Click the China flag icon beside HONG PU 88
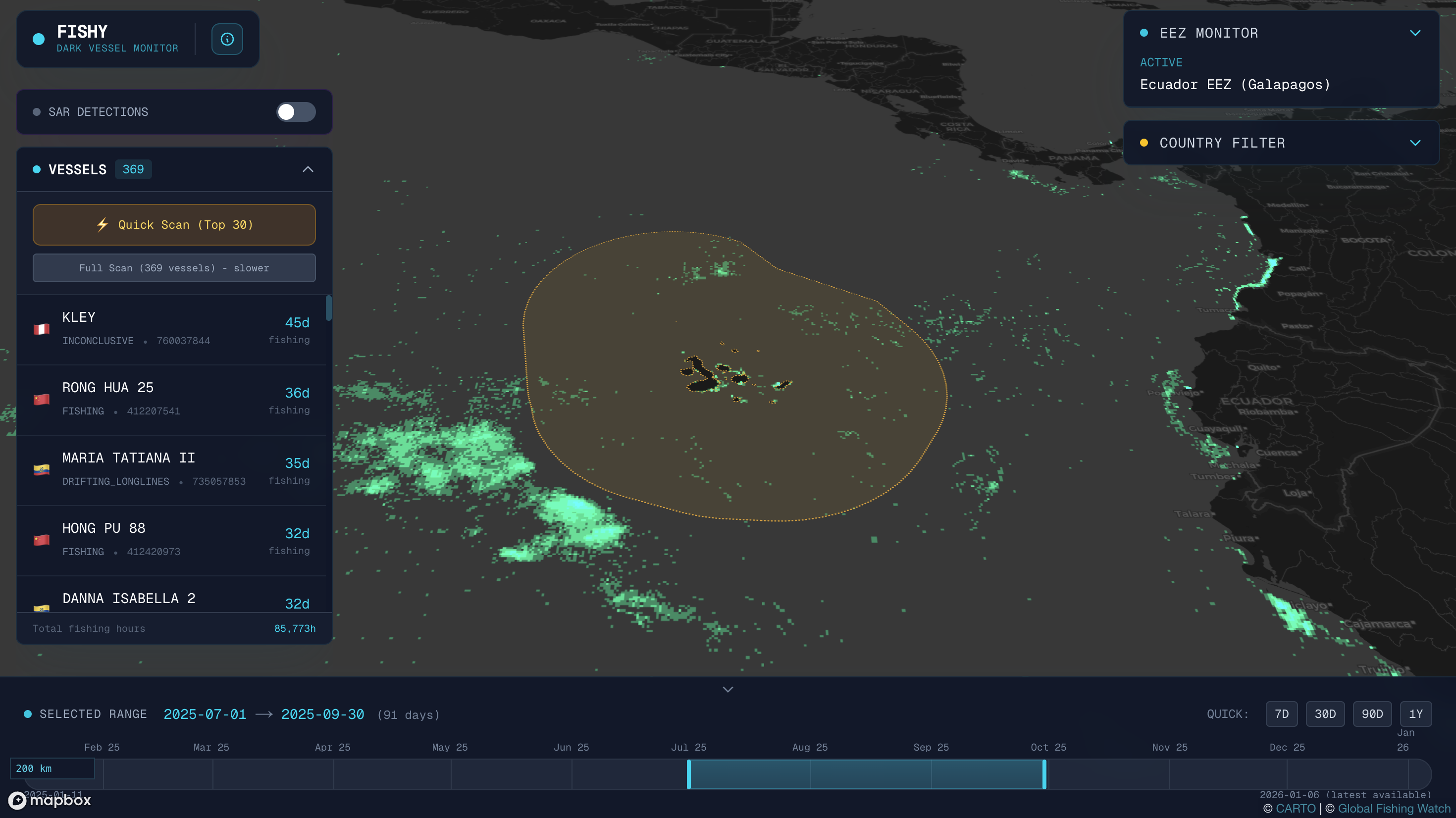The image size is (1456, 818). coord(41,540)
